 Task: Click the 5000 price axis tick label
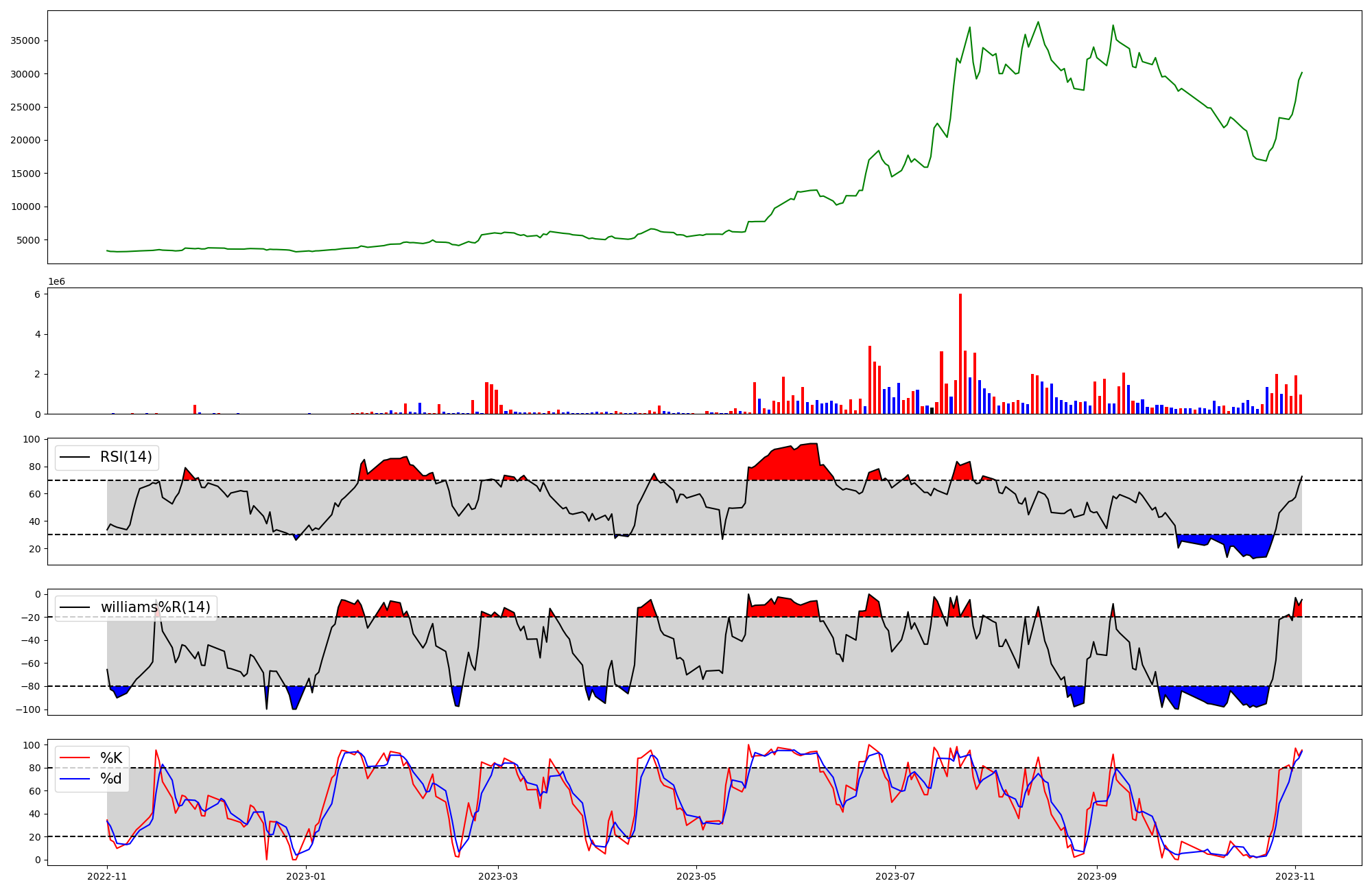pos(27,240)
